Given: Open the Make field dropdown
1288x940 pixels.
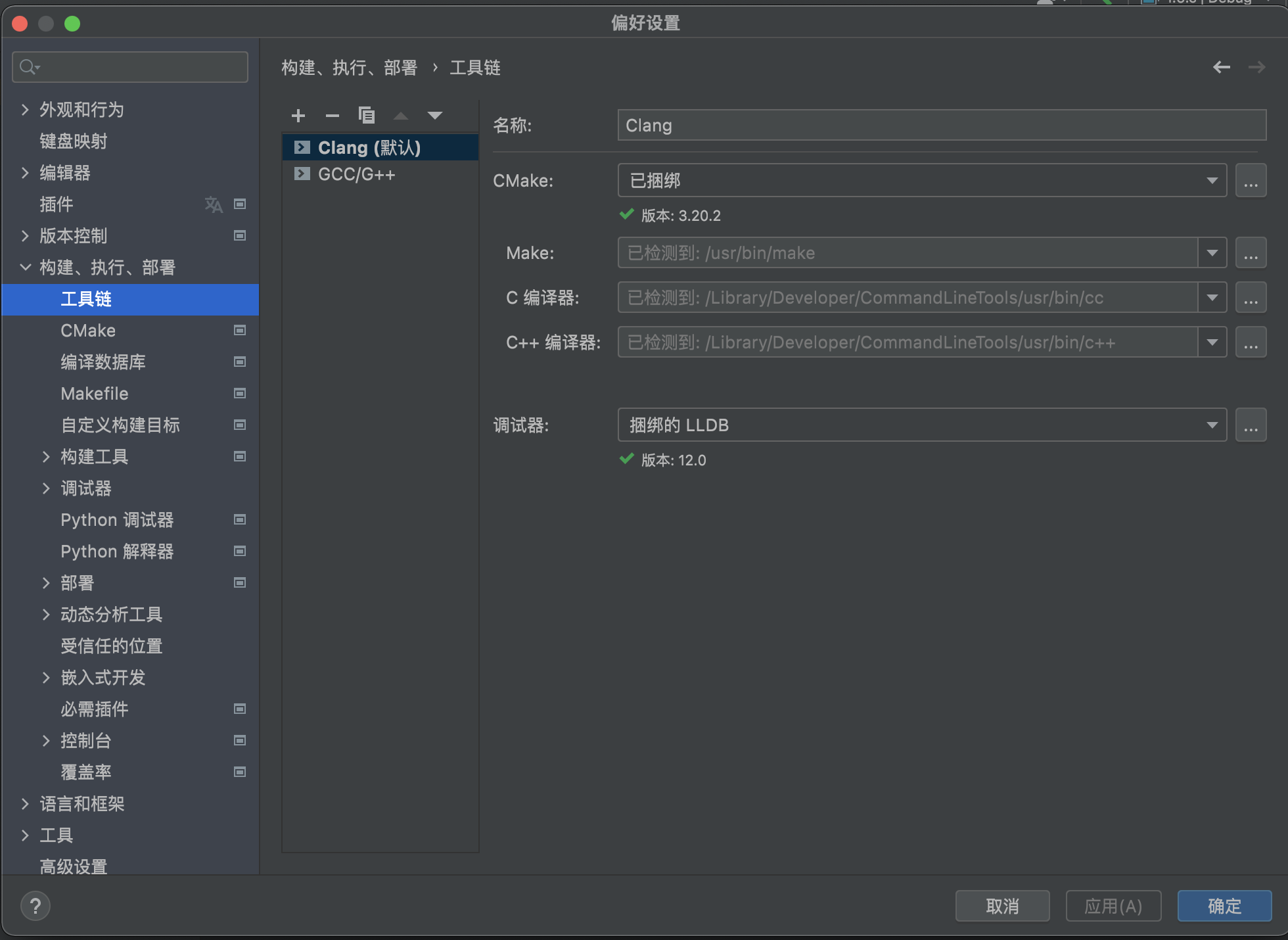Looking at the screenshot, I should (x=1212, y=252).
